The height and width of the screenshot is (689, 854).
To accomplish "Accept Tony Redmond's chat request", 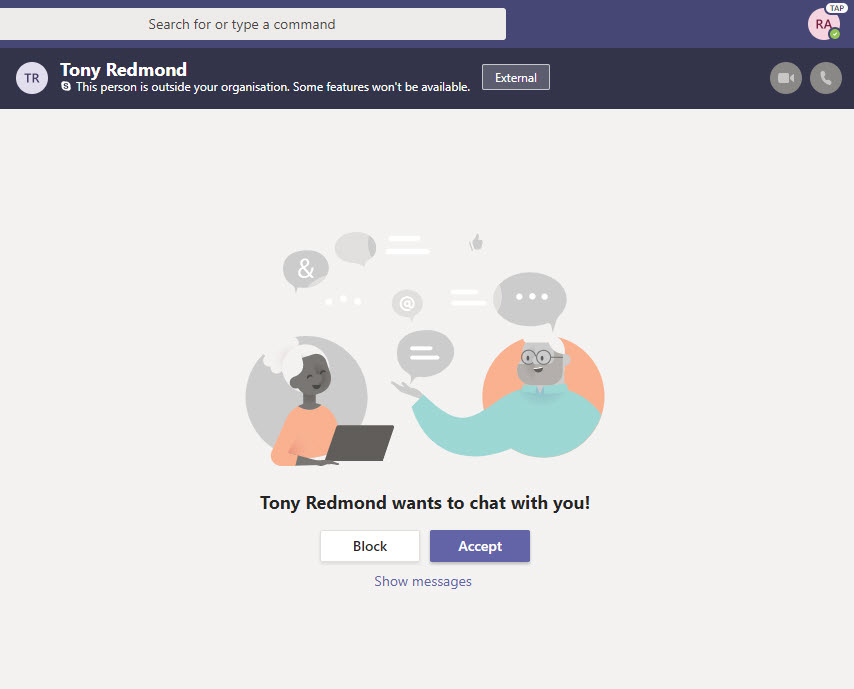I will (x=480, y=546).
